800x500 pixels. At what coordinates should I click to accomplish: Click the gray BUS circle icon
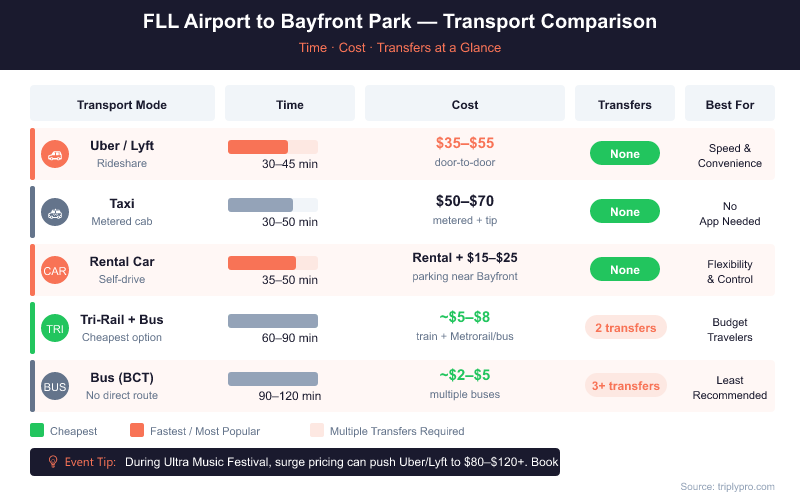click(55, 386)
